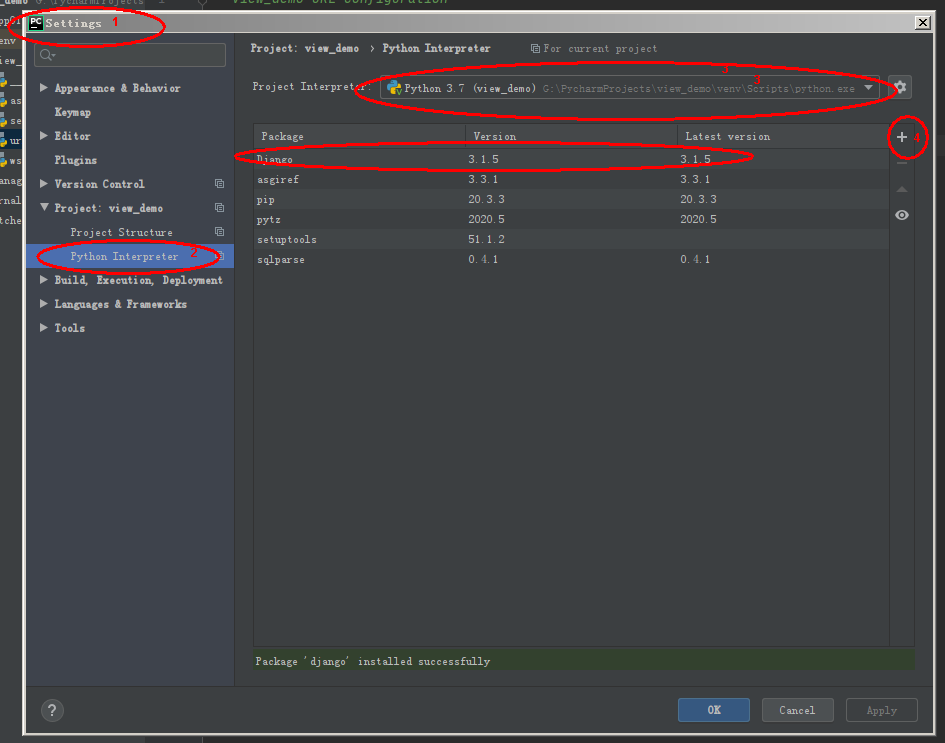
Task: Expand Appearance & Behavior section
Action: click(x=43, y=88)
